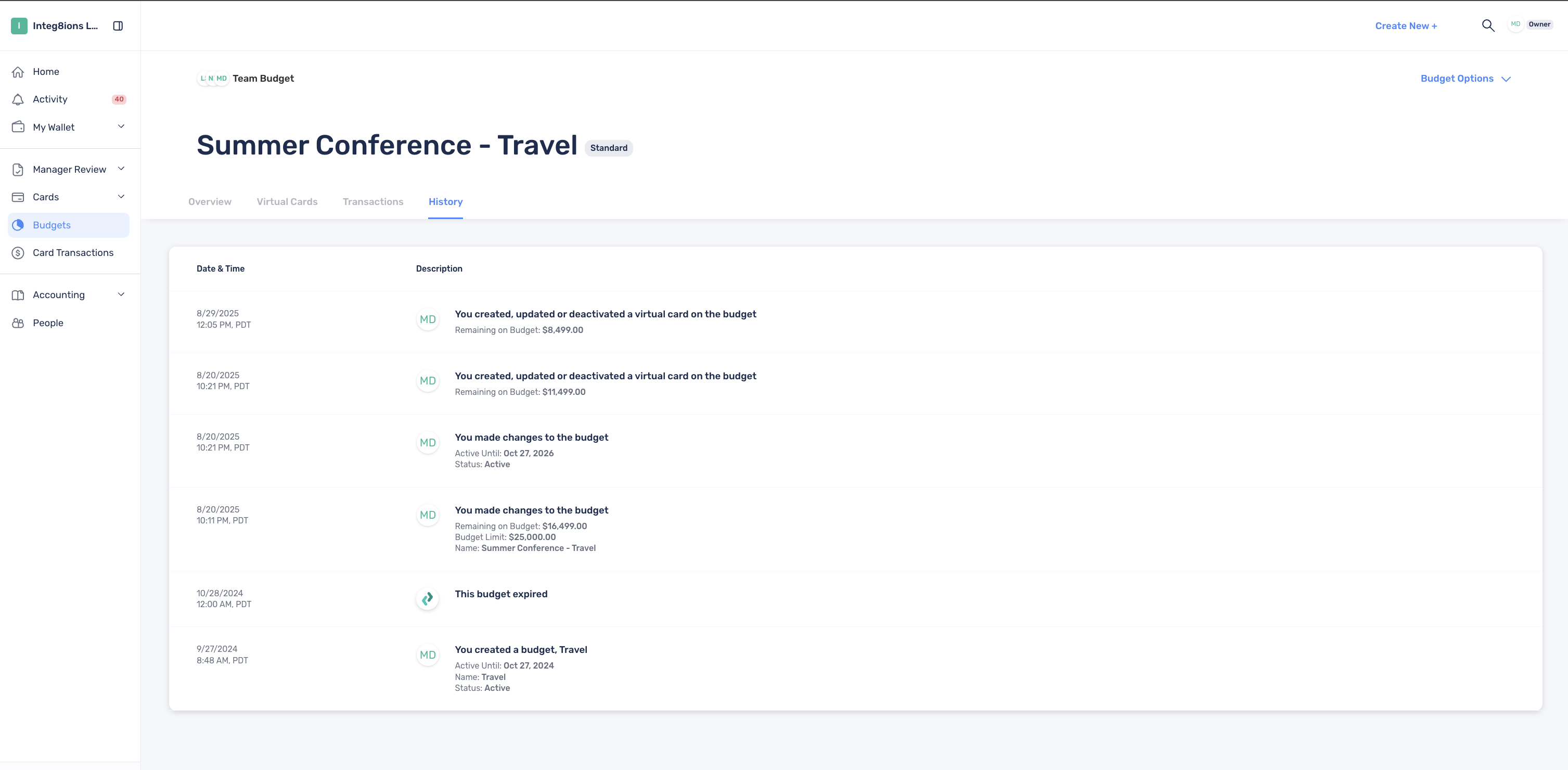Click the '8/20/2025 10:11 PM, PDT' timestamp

point(222,515)
